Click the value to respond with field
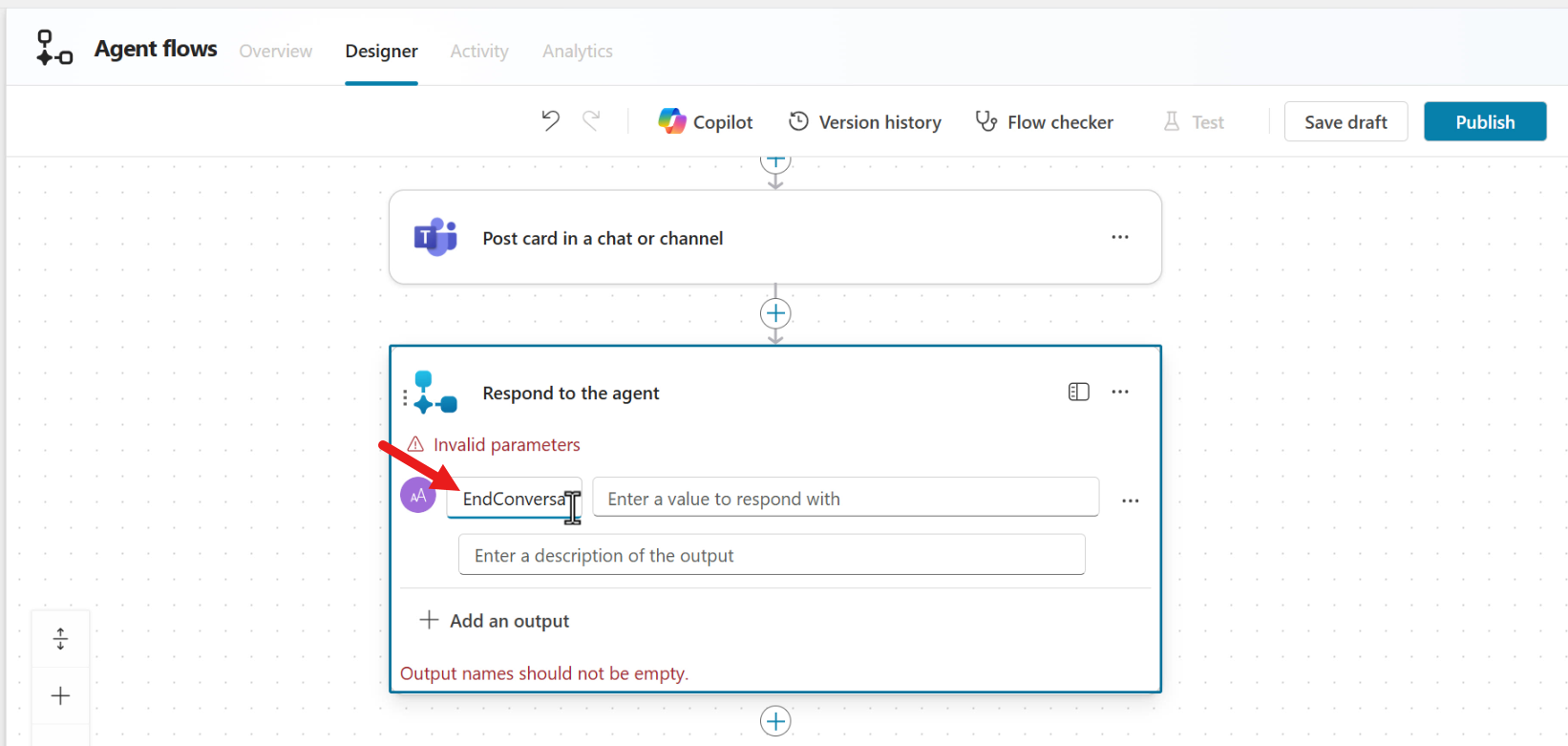This screenshot has width=1568, height=746. pyautogui.click(x=845, y=499)
